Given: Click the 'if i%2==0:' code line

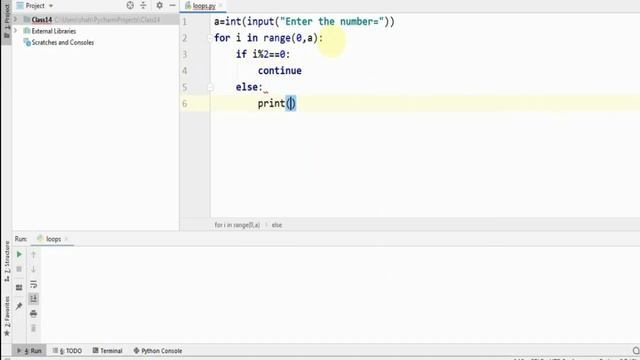Looking at the screenshot, I should coord(263,54).
